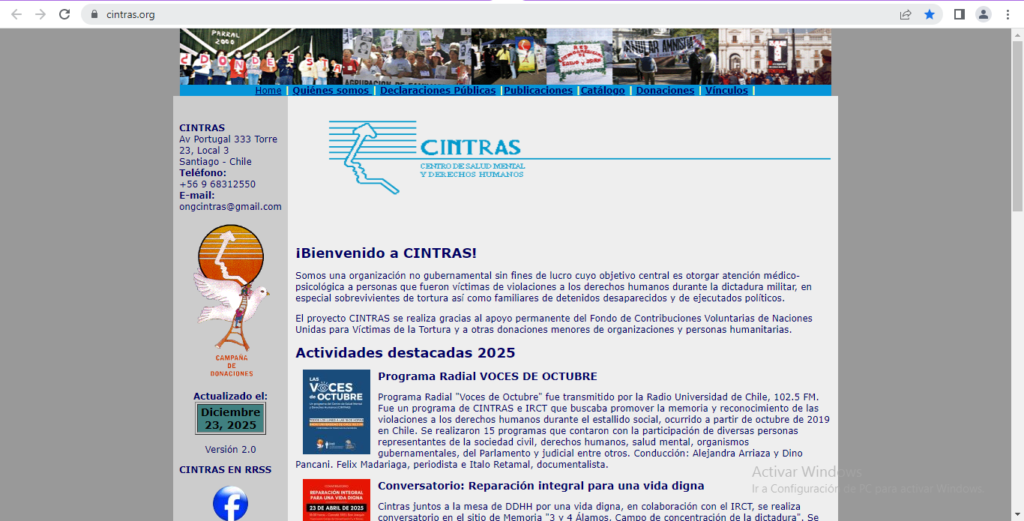Open the Quiénes somos page
Screen dimensions: 1024x521
330,91
